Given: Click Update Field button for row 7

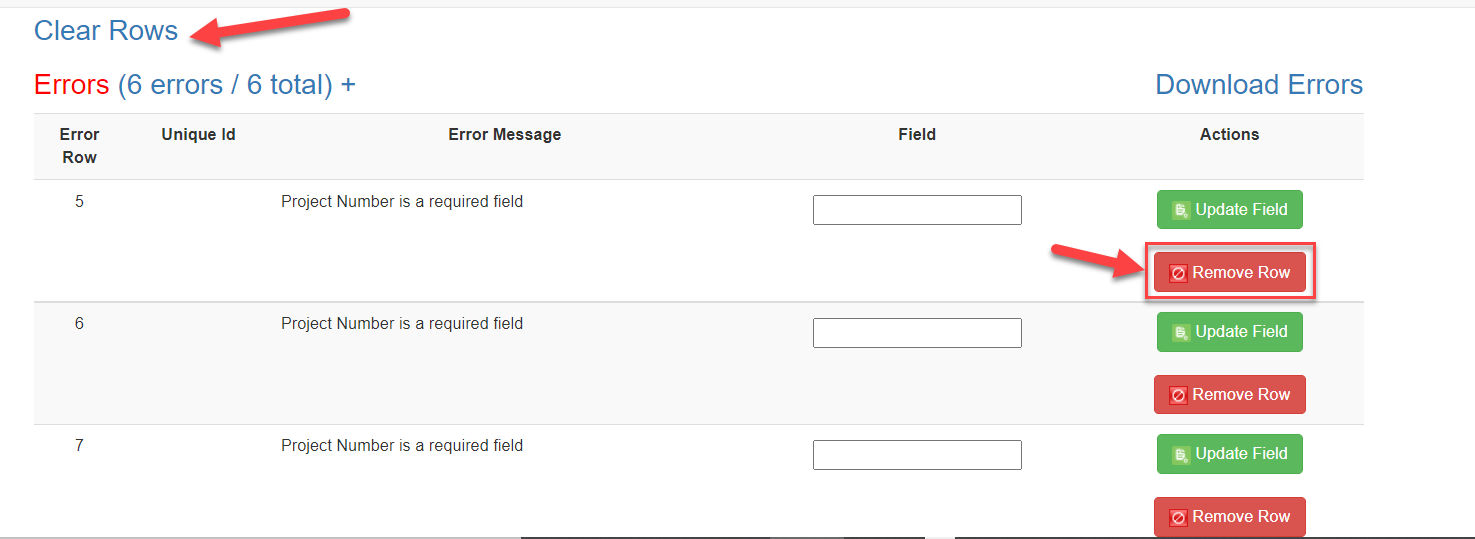Looking at the screenshot, I should (x=1229, y=454).
